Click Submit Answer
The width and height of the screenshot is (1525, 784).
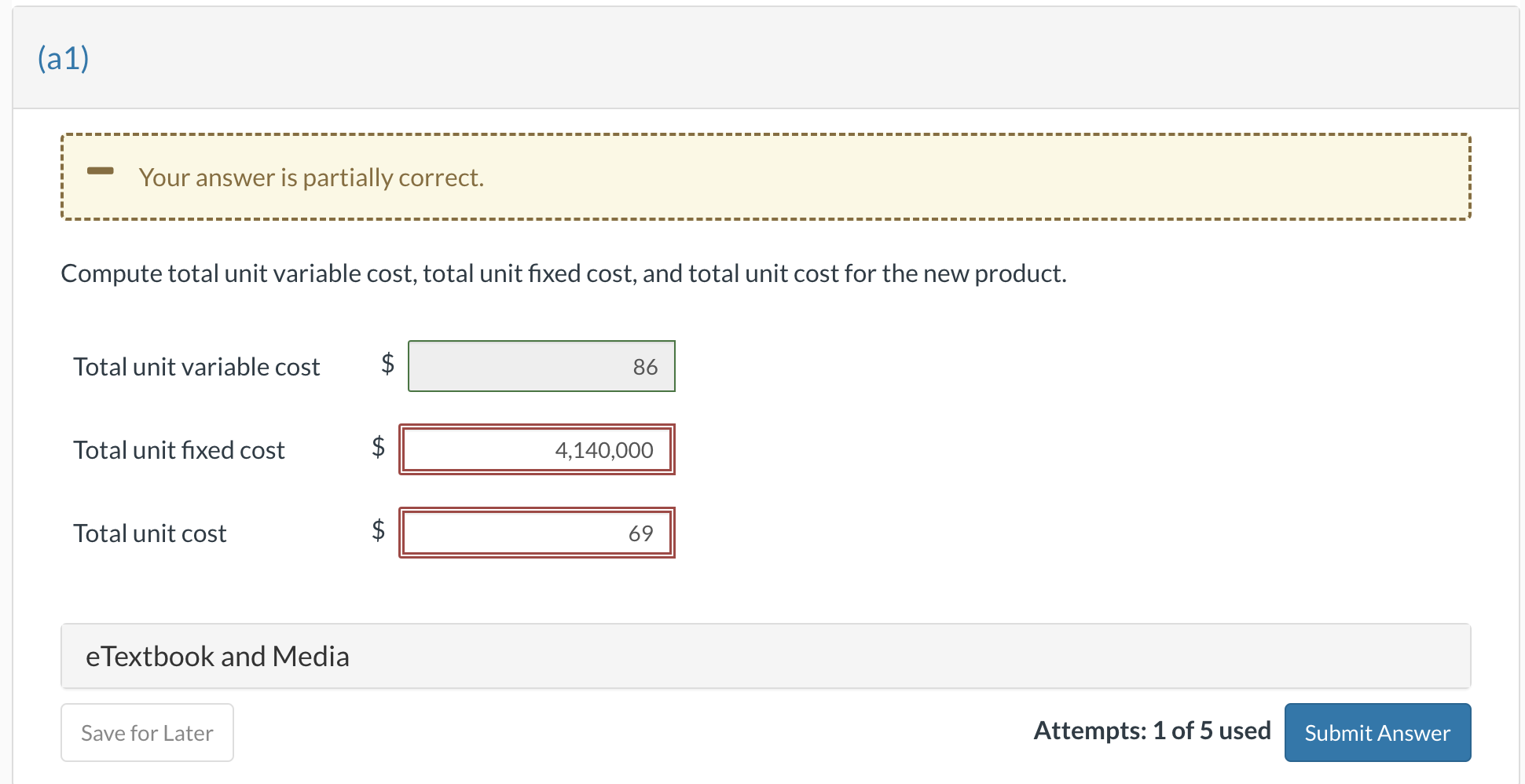[x=1377, y=732]
